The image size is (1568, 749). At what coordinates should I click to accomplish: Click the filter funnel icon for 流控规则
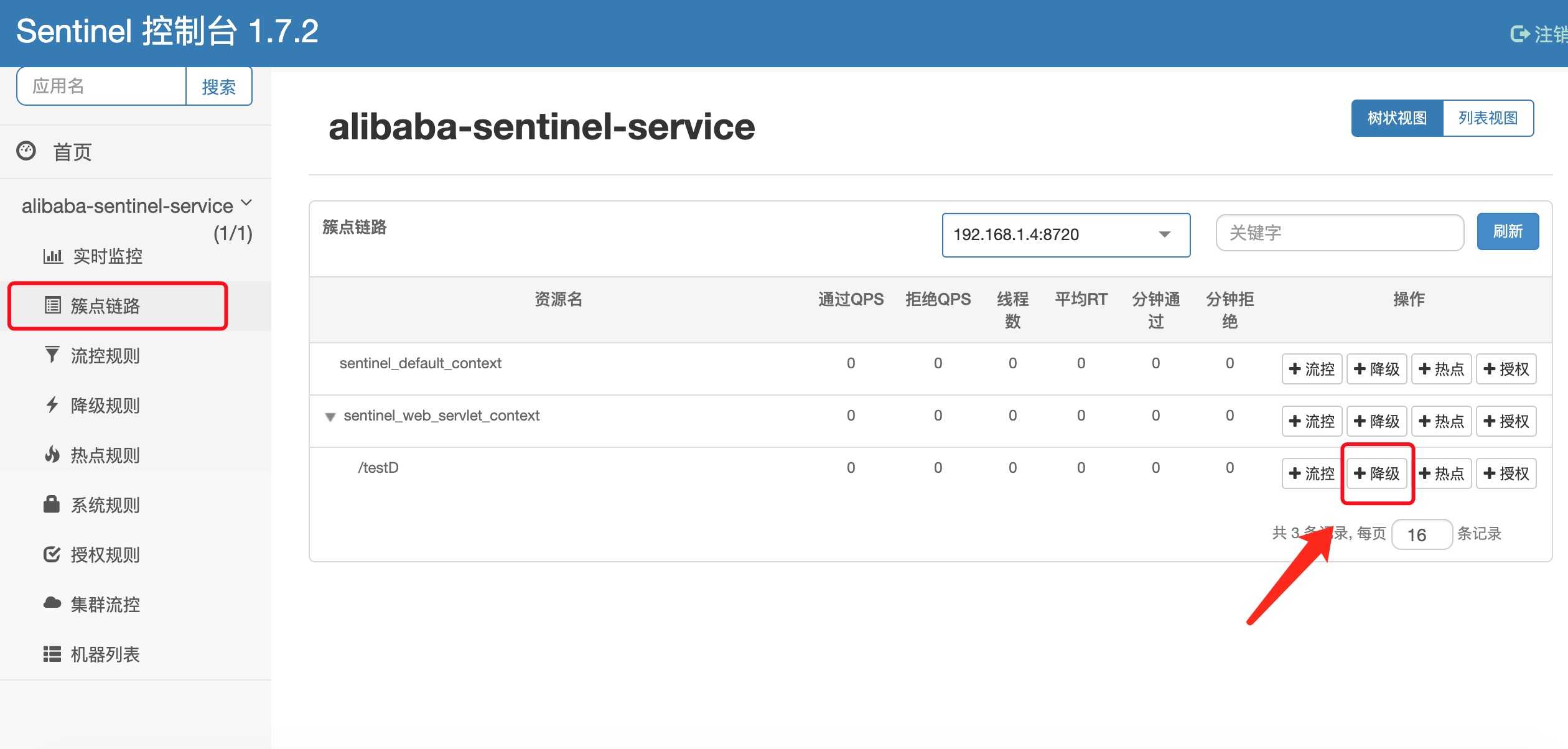pyautogui.click(x=52, y=355)
